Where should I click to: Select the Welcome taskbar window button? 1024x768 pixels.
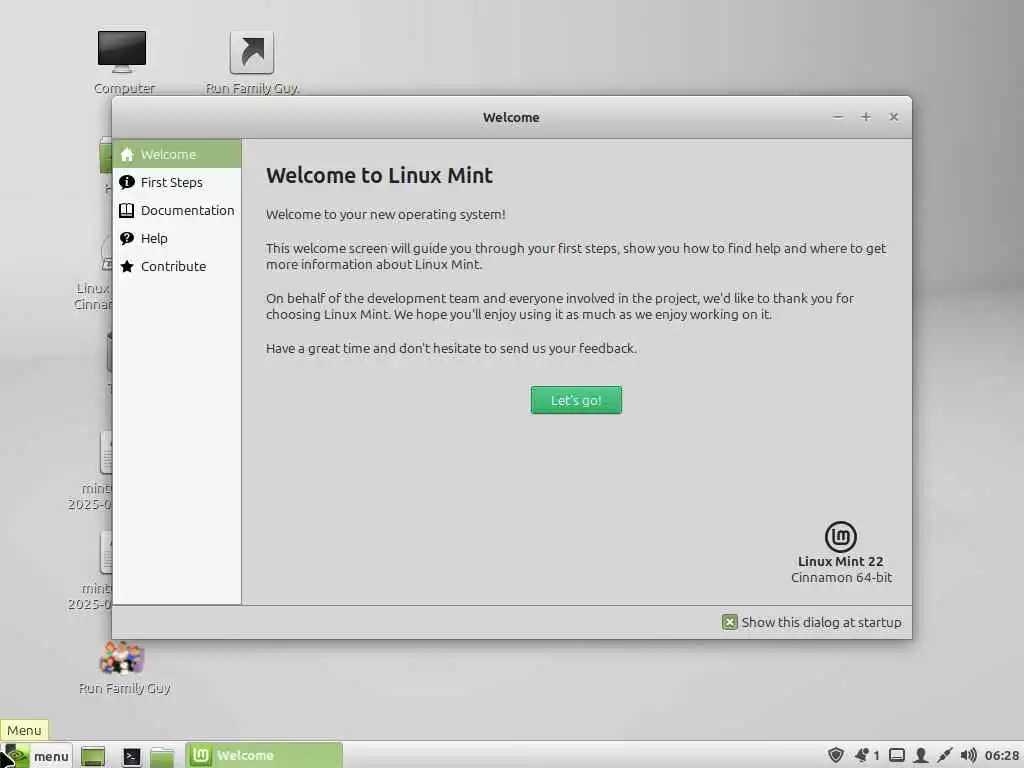click(x=264, y=756)
